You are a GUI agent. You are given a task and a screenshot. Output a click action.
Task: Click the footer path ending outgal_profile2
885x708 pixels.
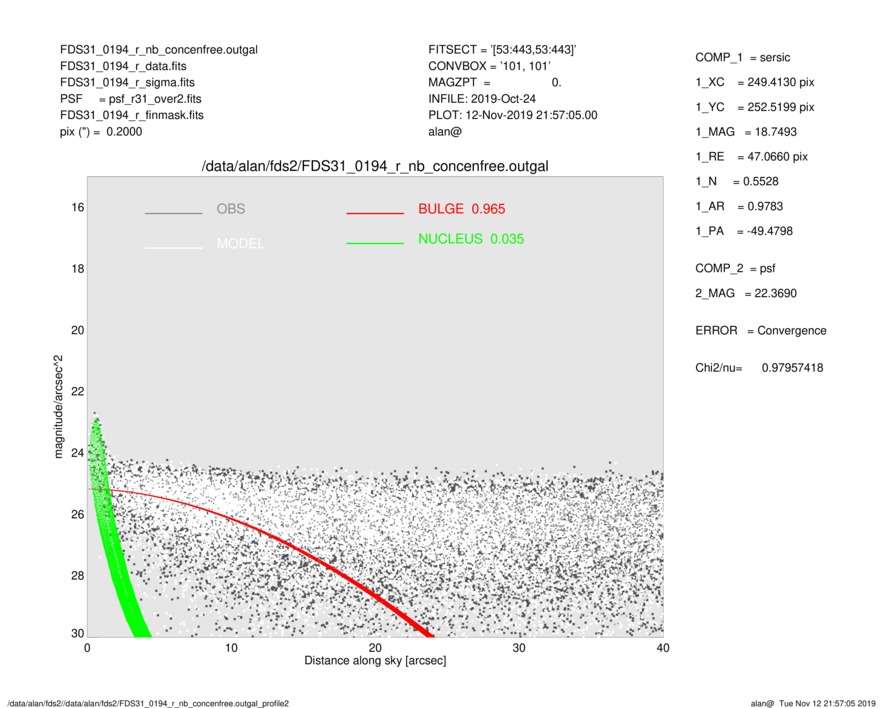pyautogui.click(x=148, y=703)
